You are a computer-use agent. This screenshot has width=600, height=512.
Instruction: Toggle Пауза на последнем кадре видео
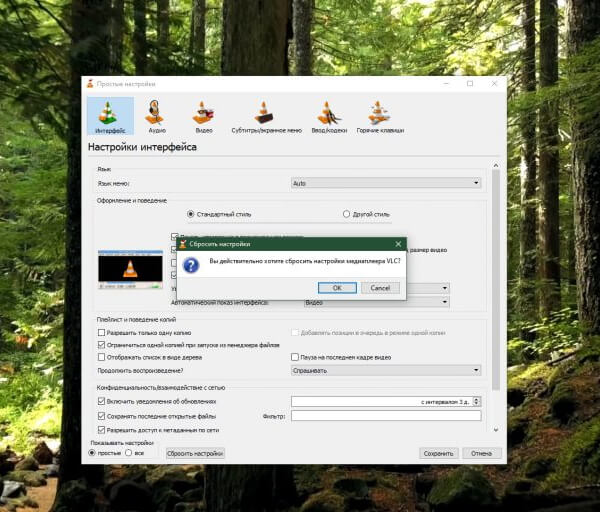point(295,357)
